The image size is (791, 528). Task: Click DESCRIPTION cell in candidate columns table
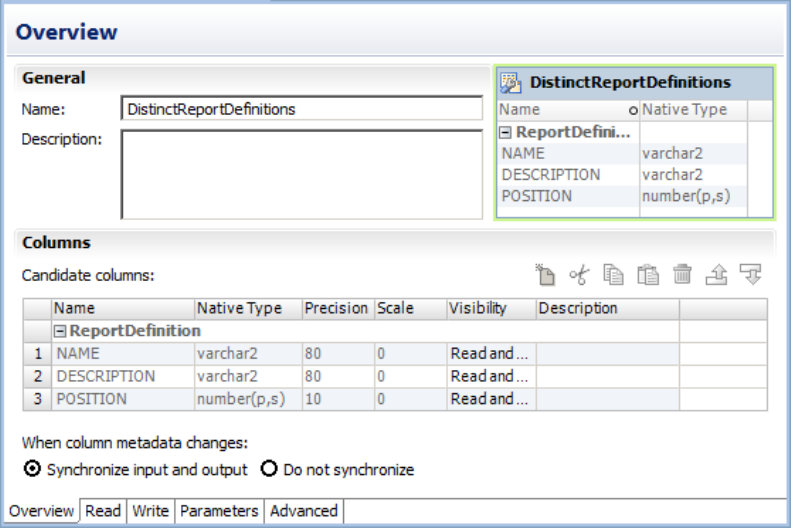(123, 376)
